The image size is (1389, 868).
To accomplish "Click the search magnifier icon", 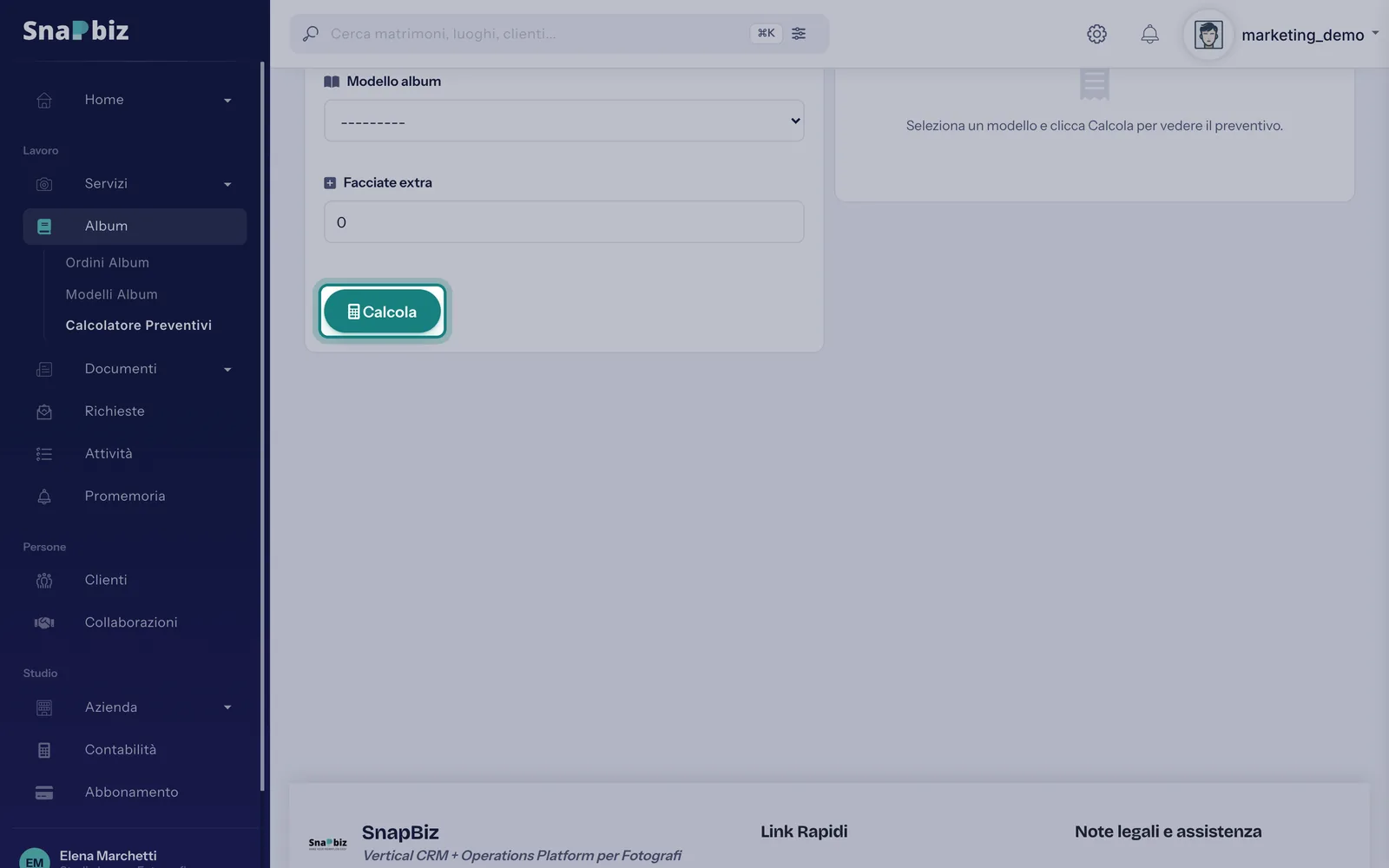I will pyautogui.click(x=310, y=34).
